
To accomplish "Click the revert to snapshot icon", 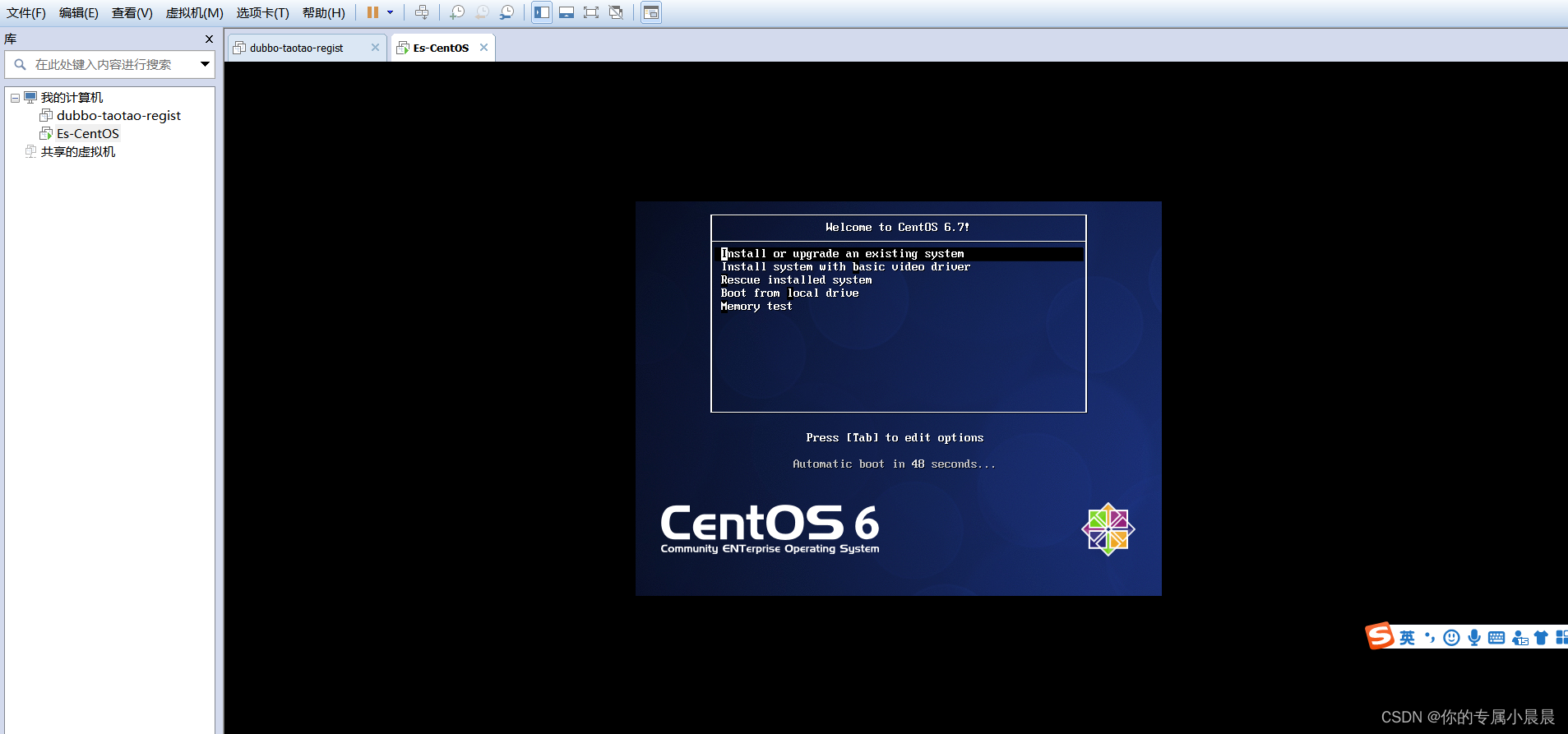I will (x=482, y=12).
